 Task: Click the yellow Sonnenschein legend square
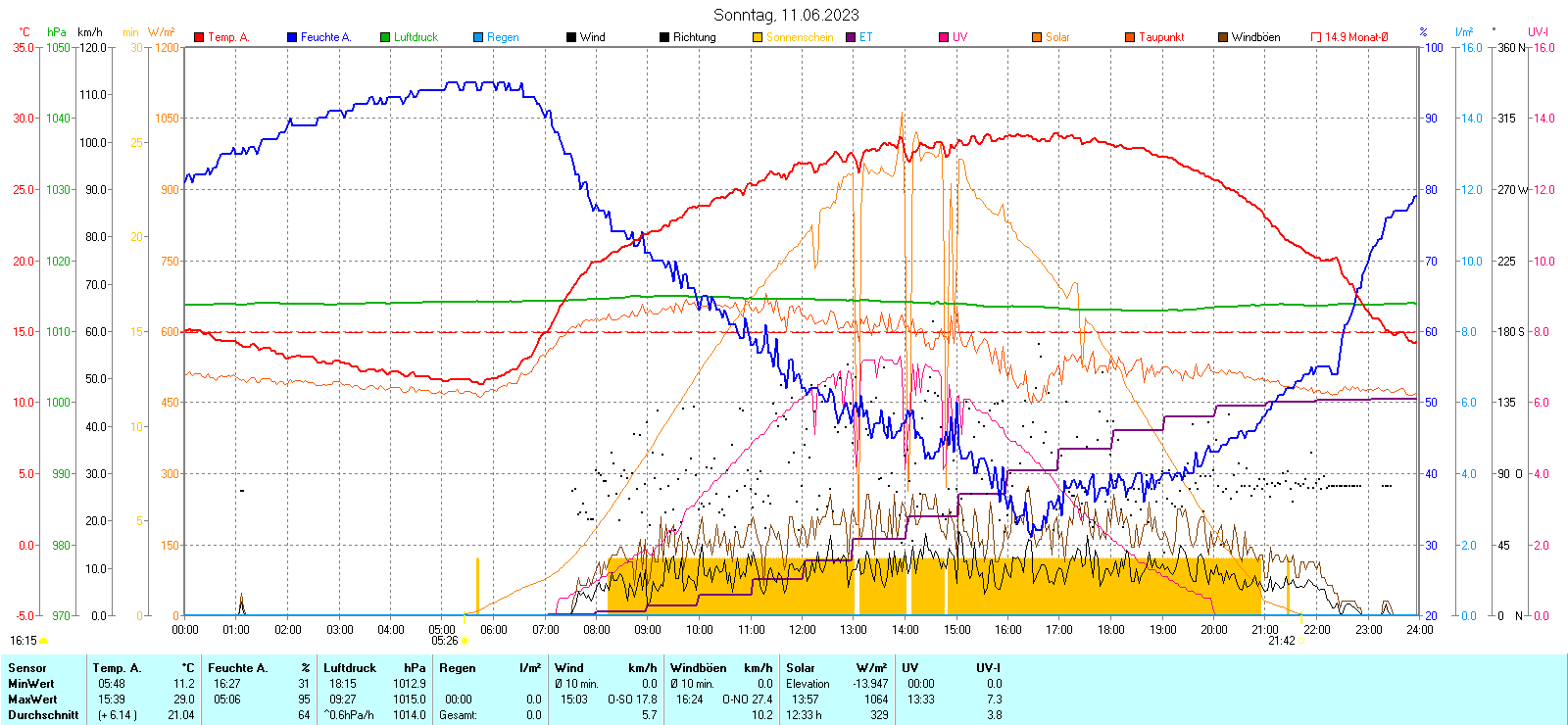pos(758,37)
